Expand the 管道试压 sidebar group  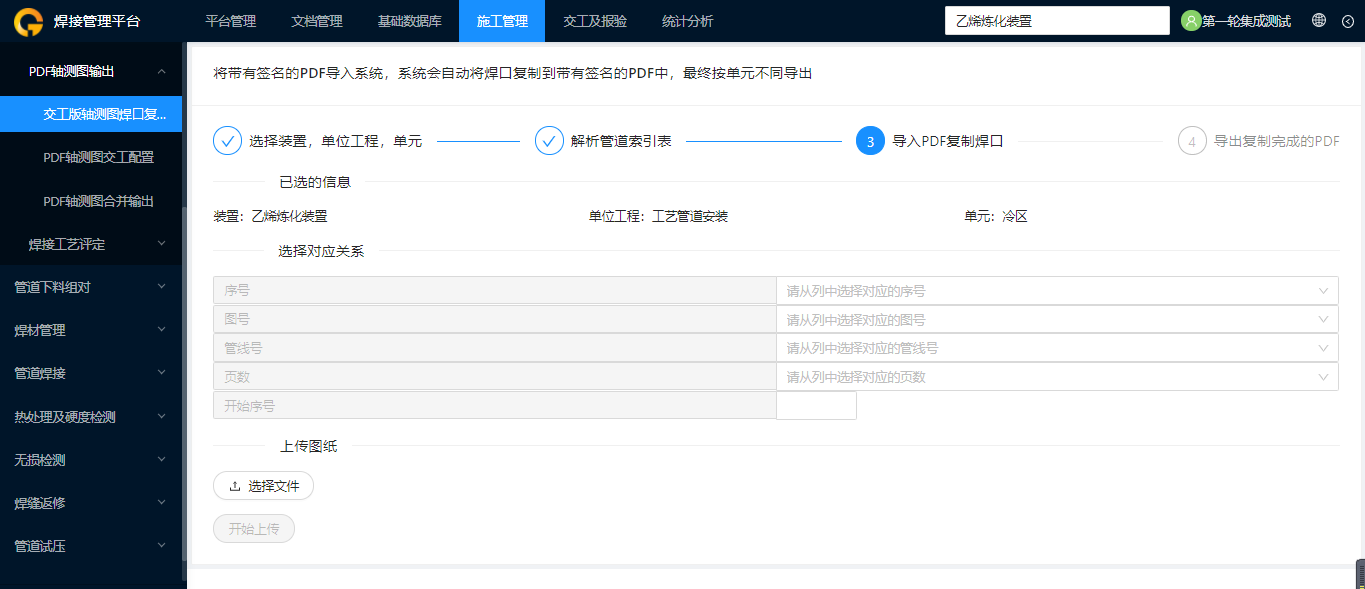91,546
